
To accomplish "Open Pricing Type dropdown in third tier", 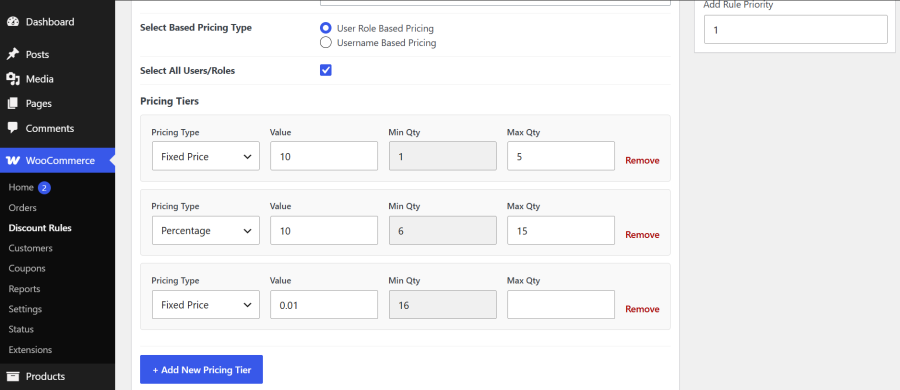I will click(205, 304).
